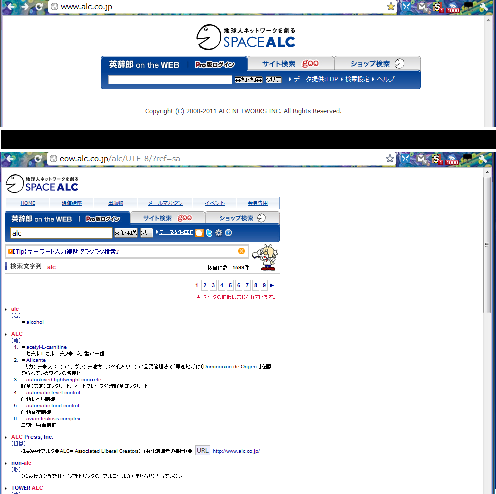Open the gear settings icon beside the Twitter icon
The image size is (496, 494).
pyautogui.click(x=218, y=233)
